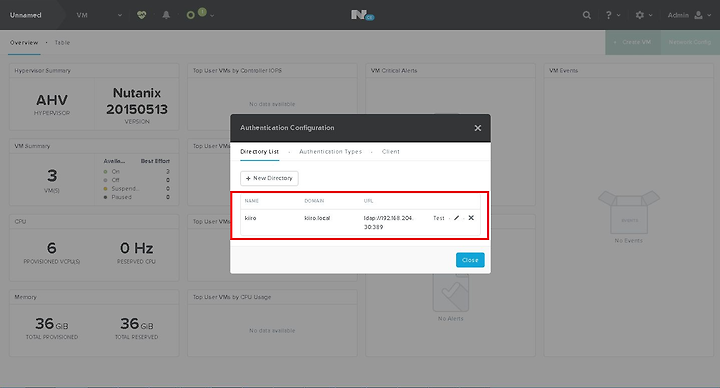The width and height of the screenshot is (720, 388).
Task: Click the DOMAIN column header
Action: 314,201
